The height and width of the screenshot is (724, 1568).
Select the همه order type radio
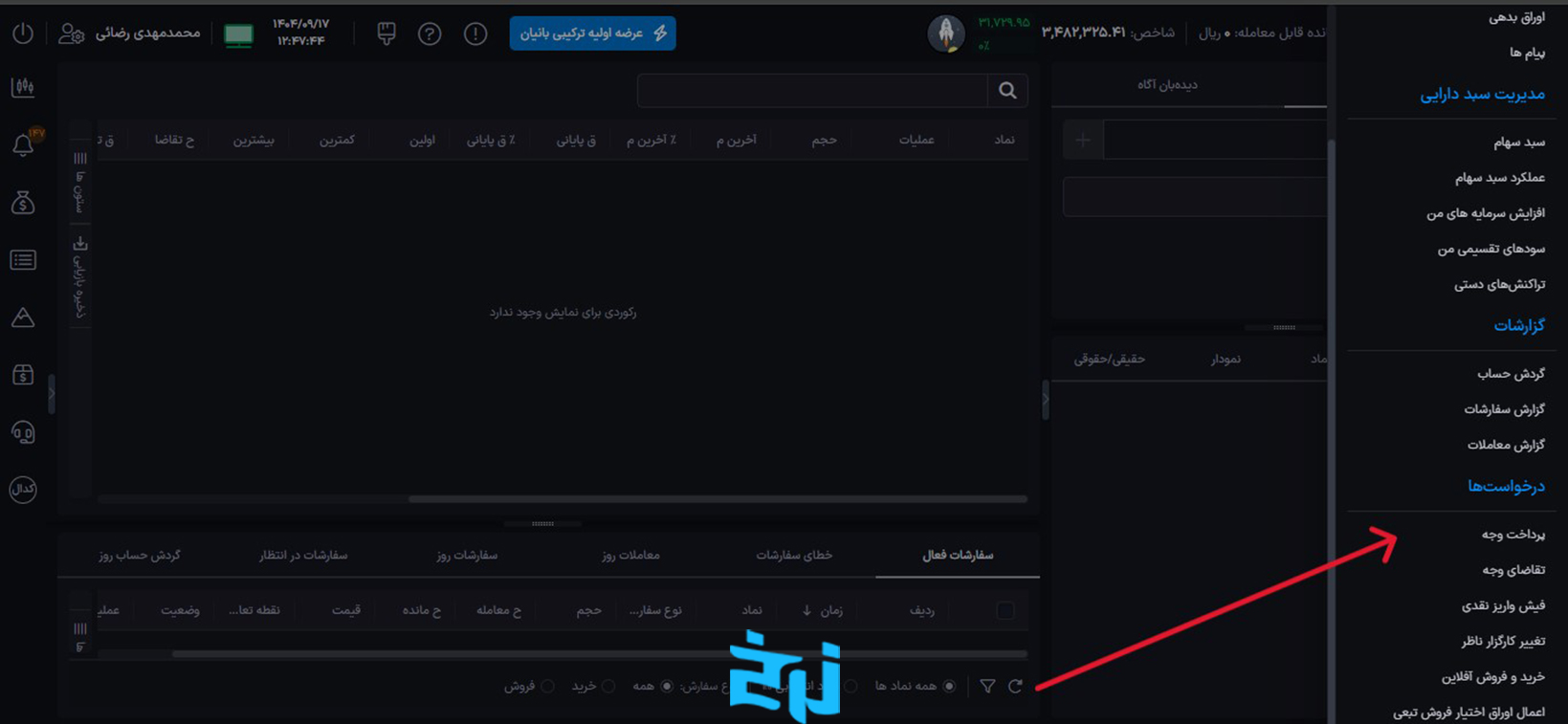pos(667,686)
